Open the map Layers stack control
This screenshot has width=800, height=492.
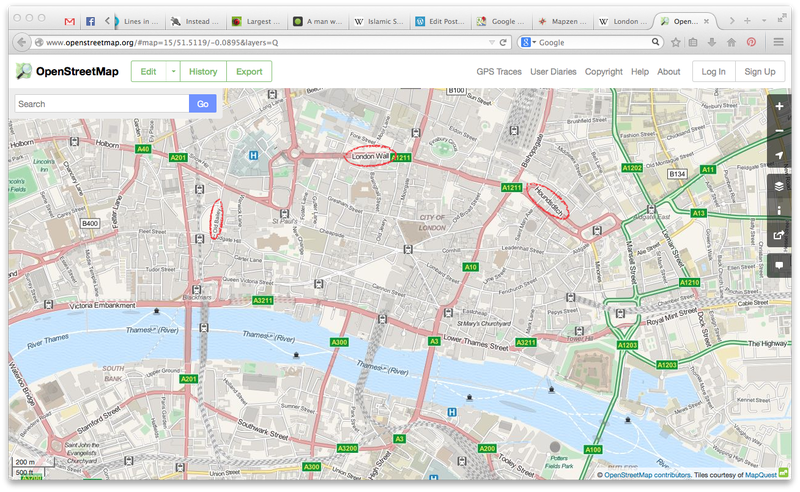(779, 186)
